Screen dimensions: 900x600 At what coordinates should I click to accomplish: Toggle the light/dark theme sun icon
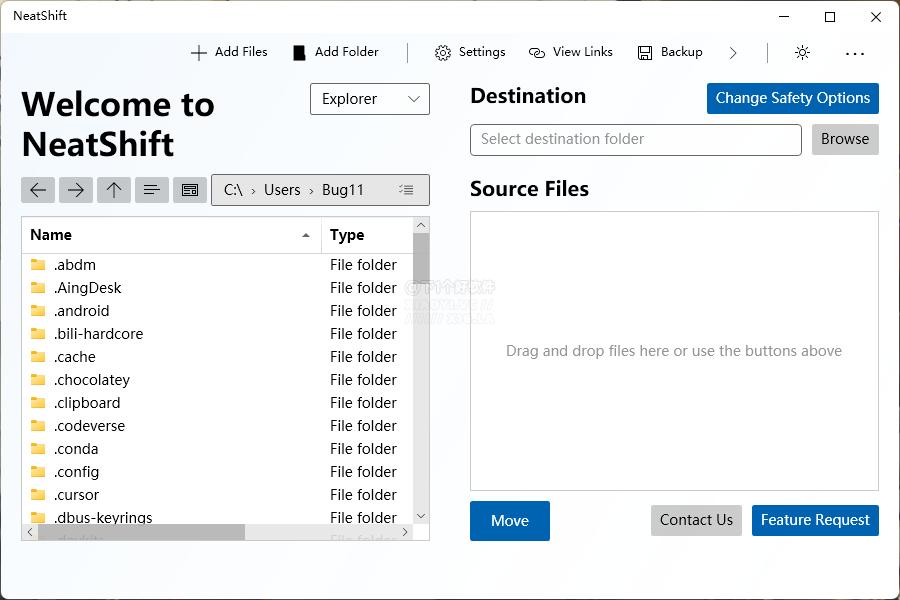(x=802, y=53)
